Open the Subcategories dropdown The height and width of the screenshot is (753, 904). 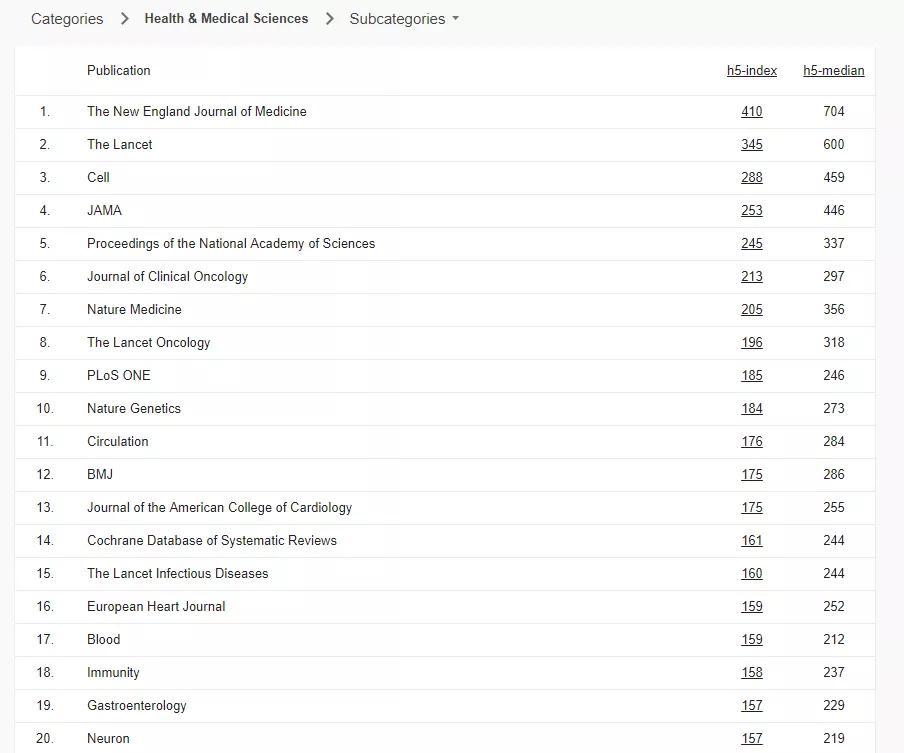click(403, 19)
